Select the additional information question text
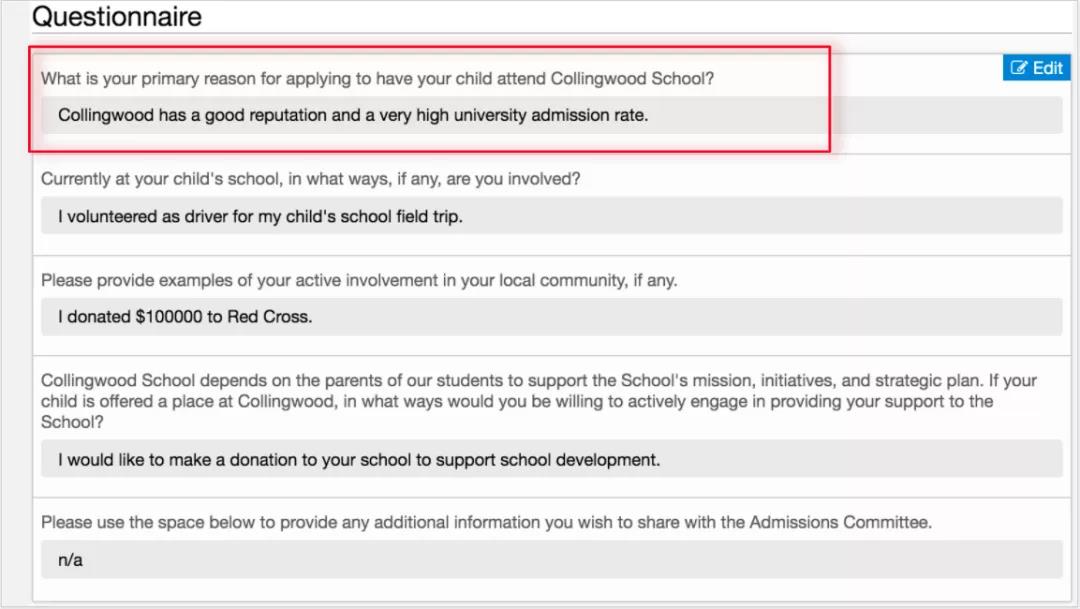The width and height of the screenshot is (1080, 609). click(x=486, y=522)
